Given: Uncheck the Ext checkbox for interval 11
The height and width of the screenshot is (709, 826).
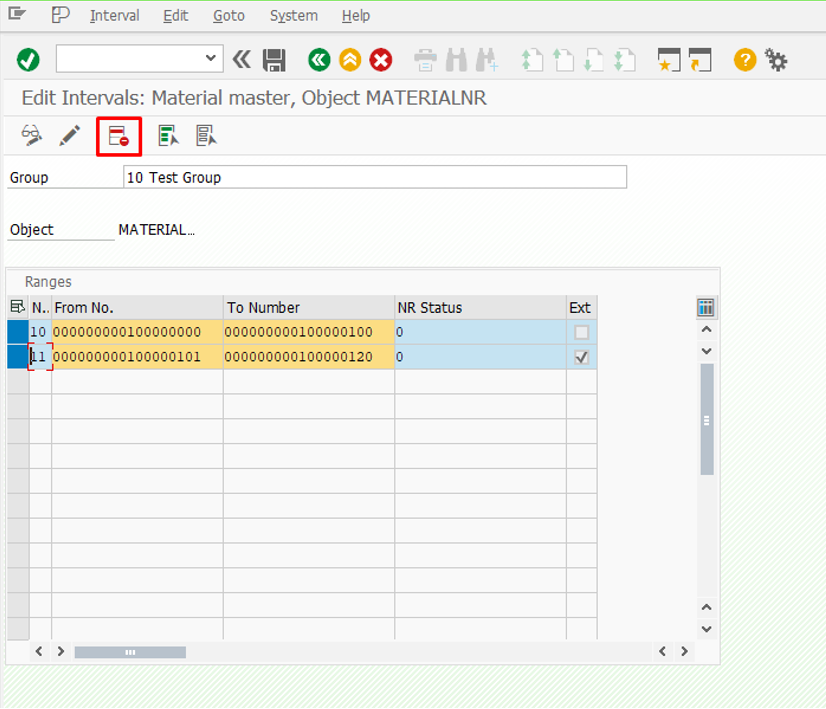Looking at the screenshot, I should point(581,357).
